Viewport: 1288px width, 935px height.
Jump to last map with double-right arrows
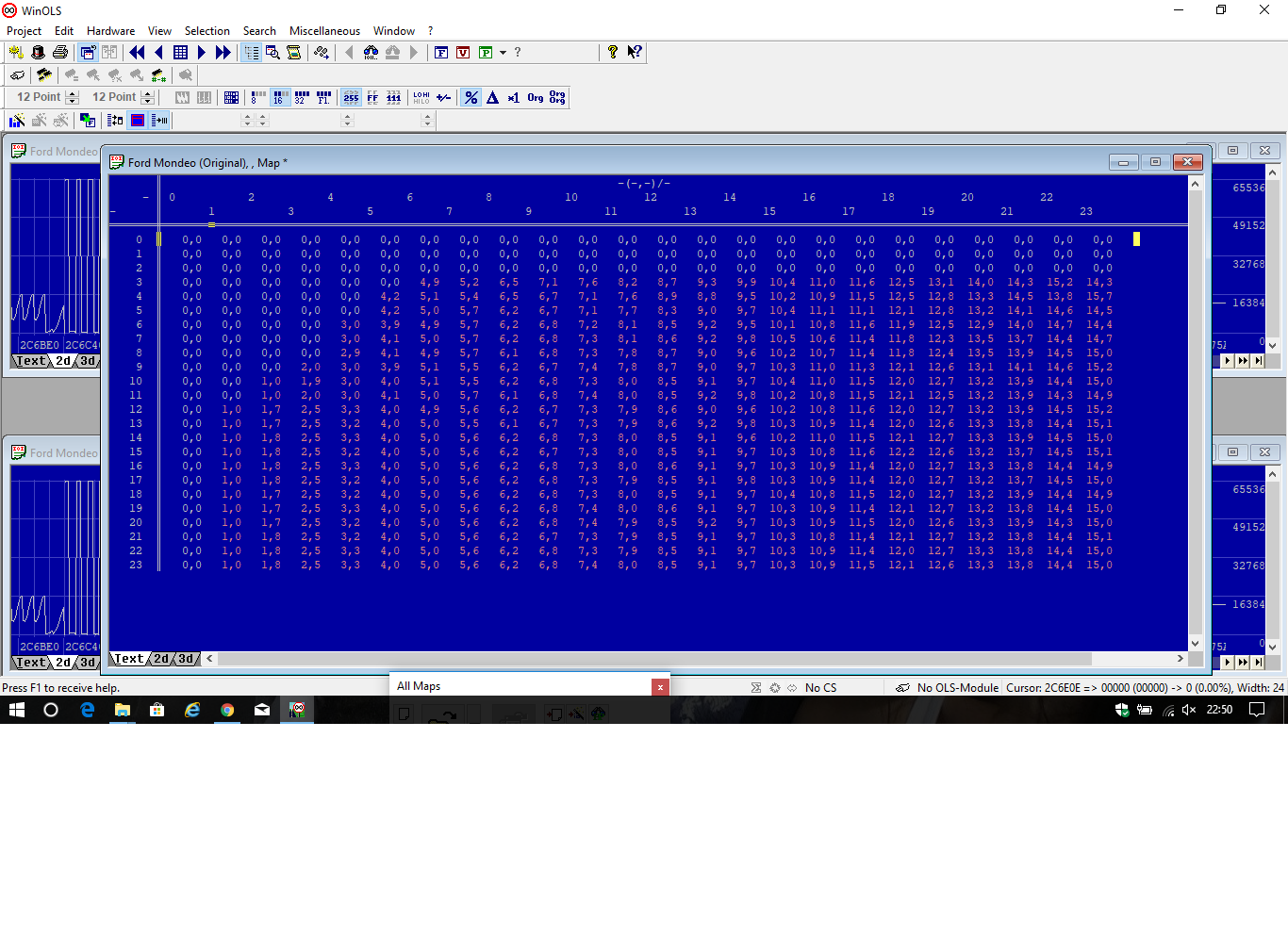[x=223, y=52]
